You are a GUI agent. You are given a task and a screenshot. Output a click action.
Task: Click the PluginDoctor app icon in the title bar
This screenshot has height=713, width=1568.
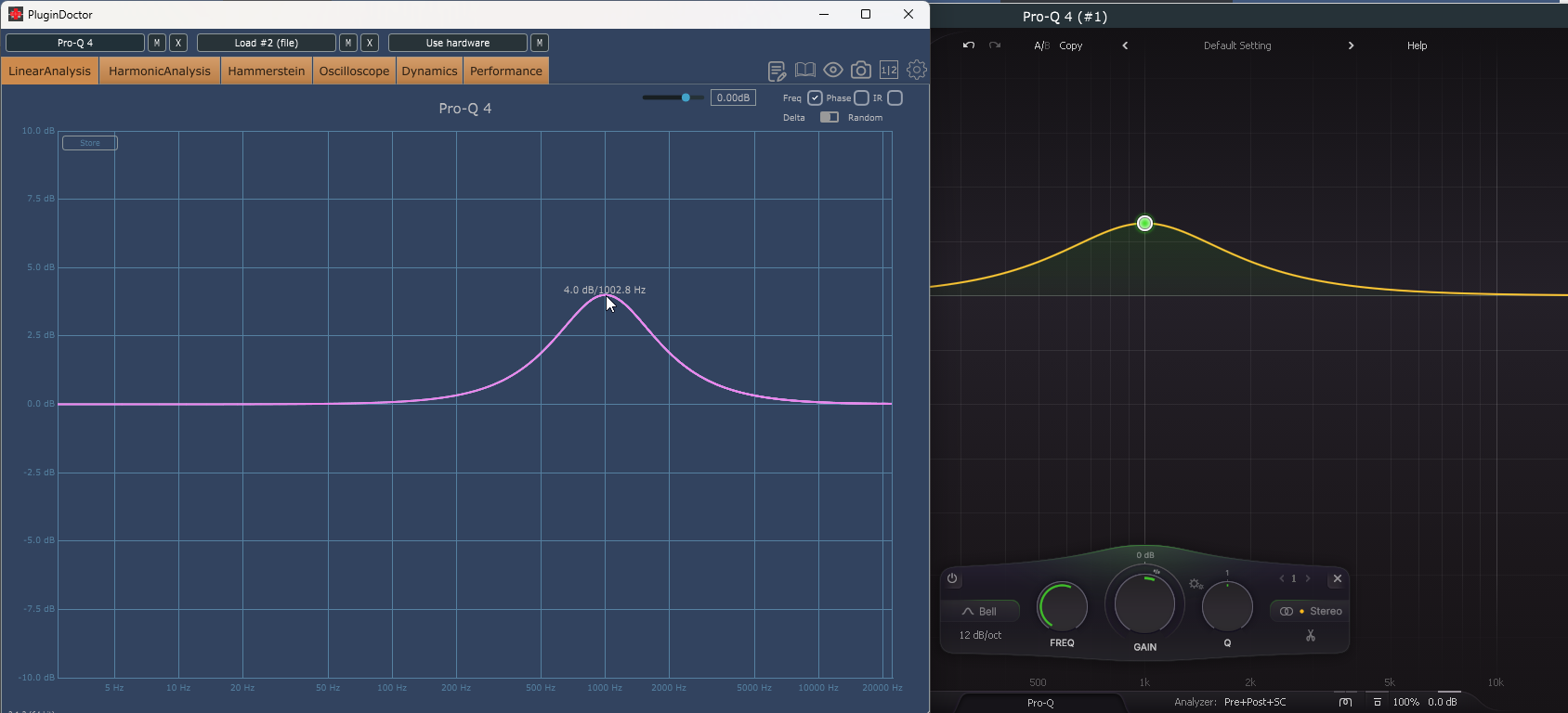[15, 14]
